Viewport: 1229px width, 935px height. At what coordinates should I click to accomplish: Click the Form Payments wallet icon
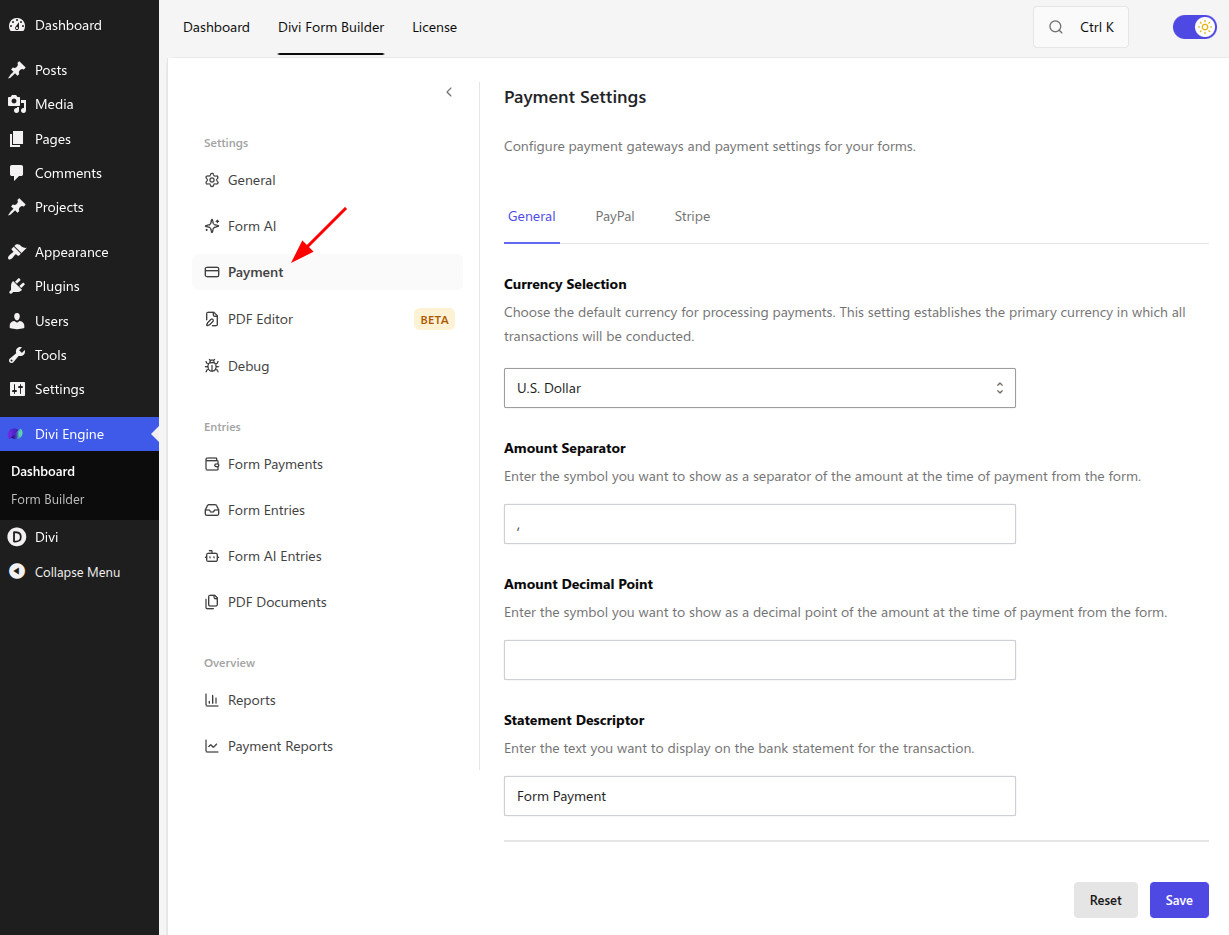point(212,464)
